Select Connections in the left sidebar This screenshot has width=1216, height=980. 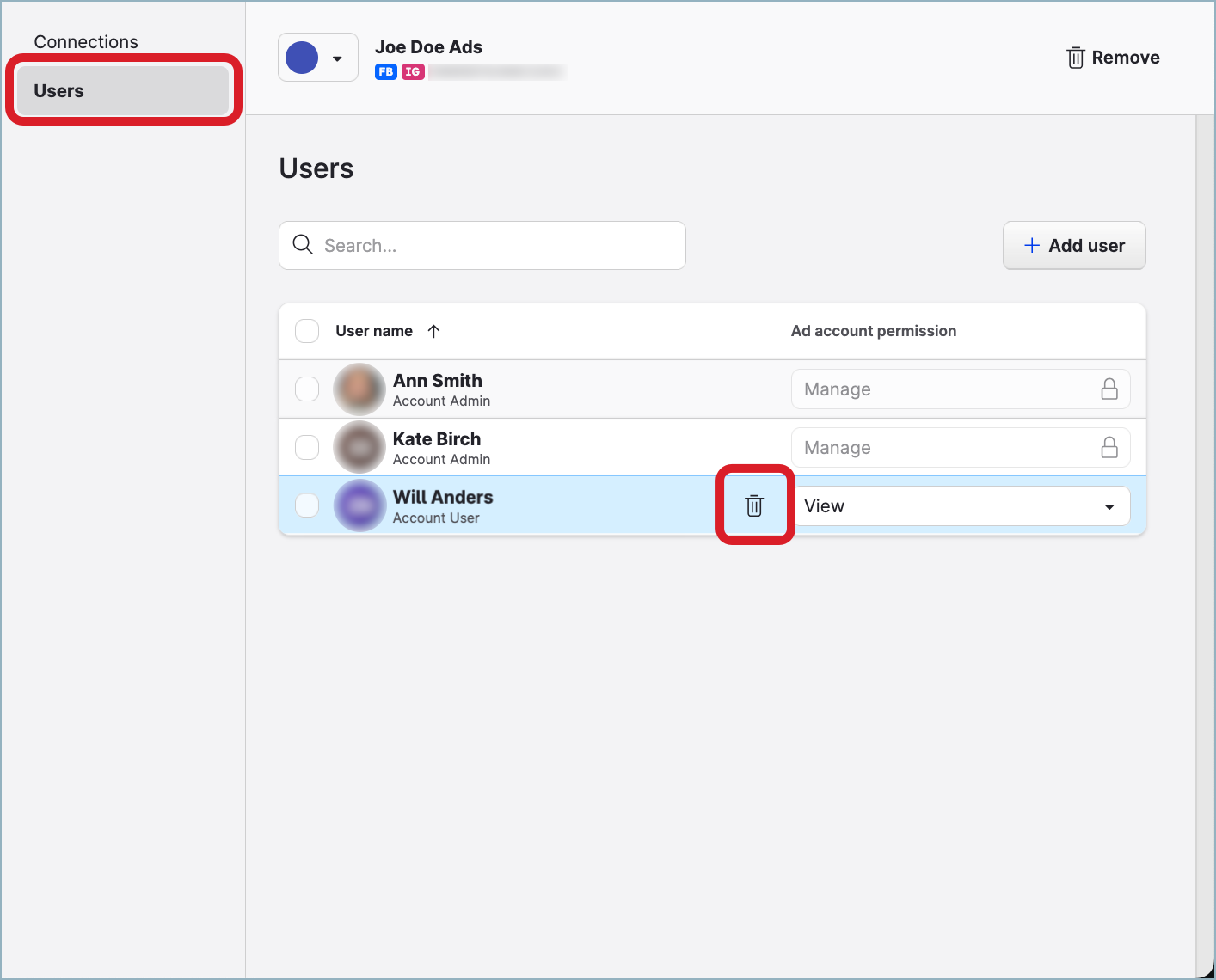86,41
